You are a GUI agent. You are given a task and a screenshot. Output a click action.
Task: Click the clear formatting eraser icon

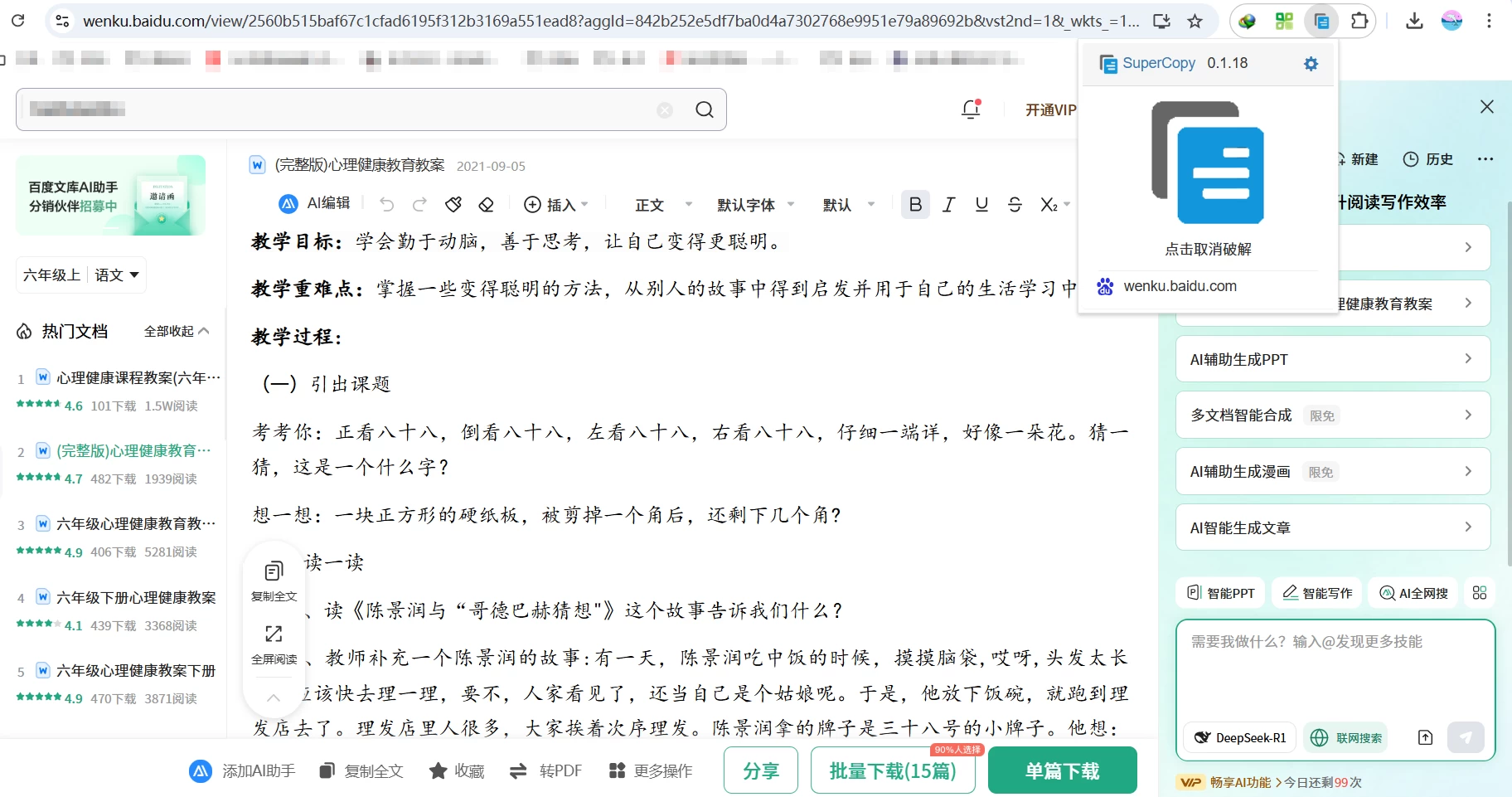(x=486, y=203)
